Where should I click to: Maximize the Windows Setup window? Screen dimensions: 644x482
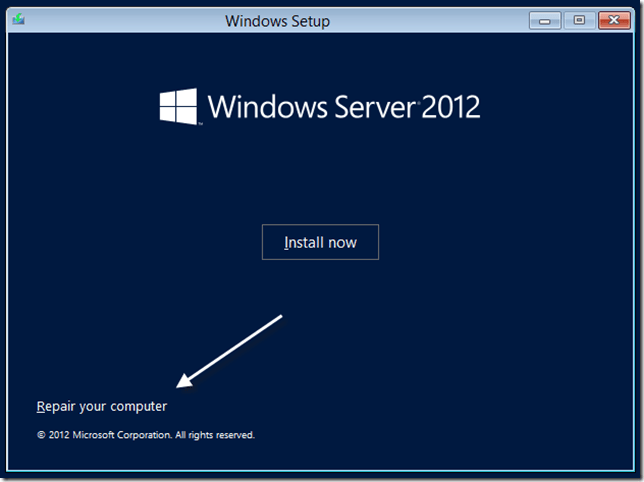tap(580, 20)
